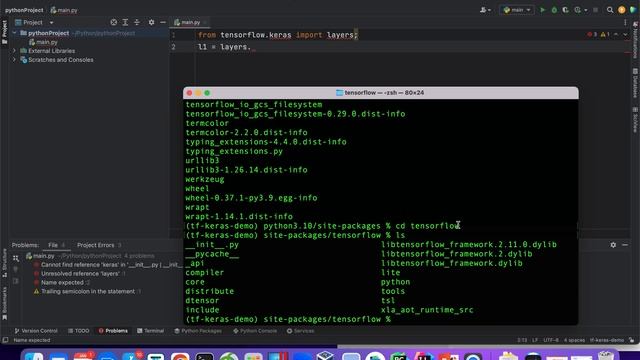Click Expand All in Project panel
Screen dimensions: 640x360
tap(125, 22)
